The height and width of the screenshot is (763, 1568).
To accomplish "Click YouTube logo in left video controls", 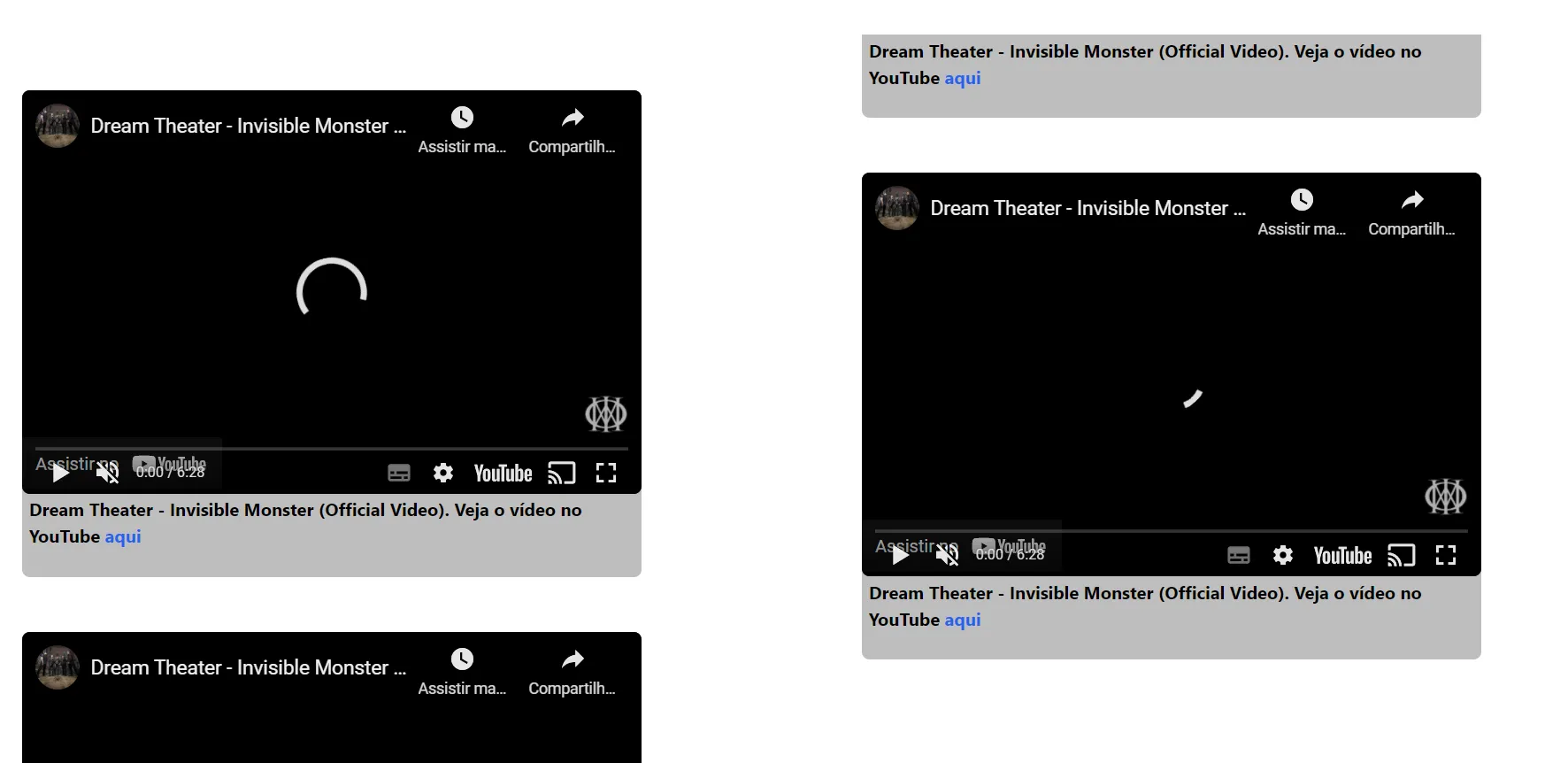I will coord(503,474).
